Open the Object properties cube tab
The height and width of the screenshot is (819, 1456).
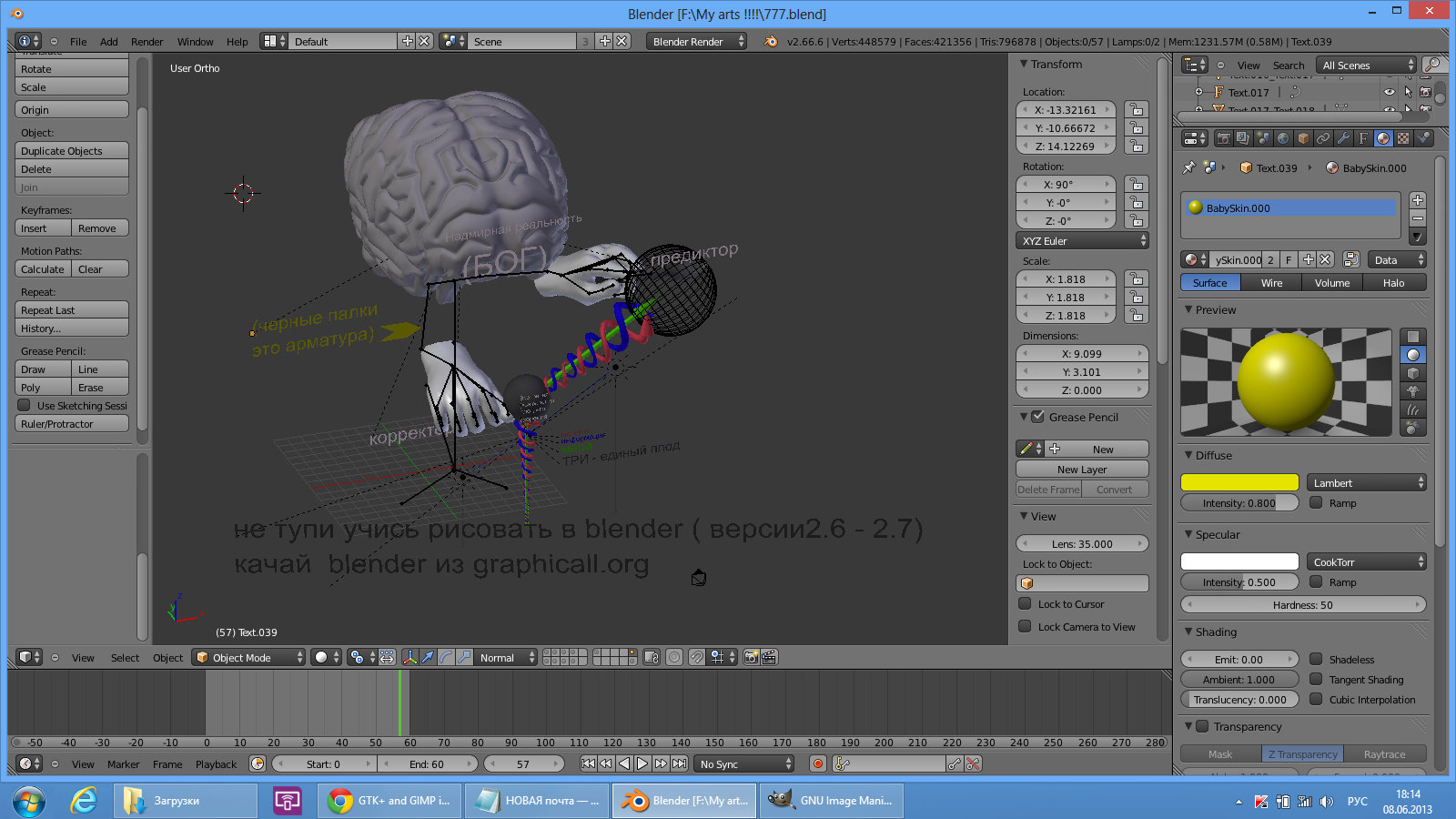1303,138
